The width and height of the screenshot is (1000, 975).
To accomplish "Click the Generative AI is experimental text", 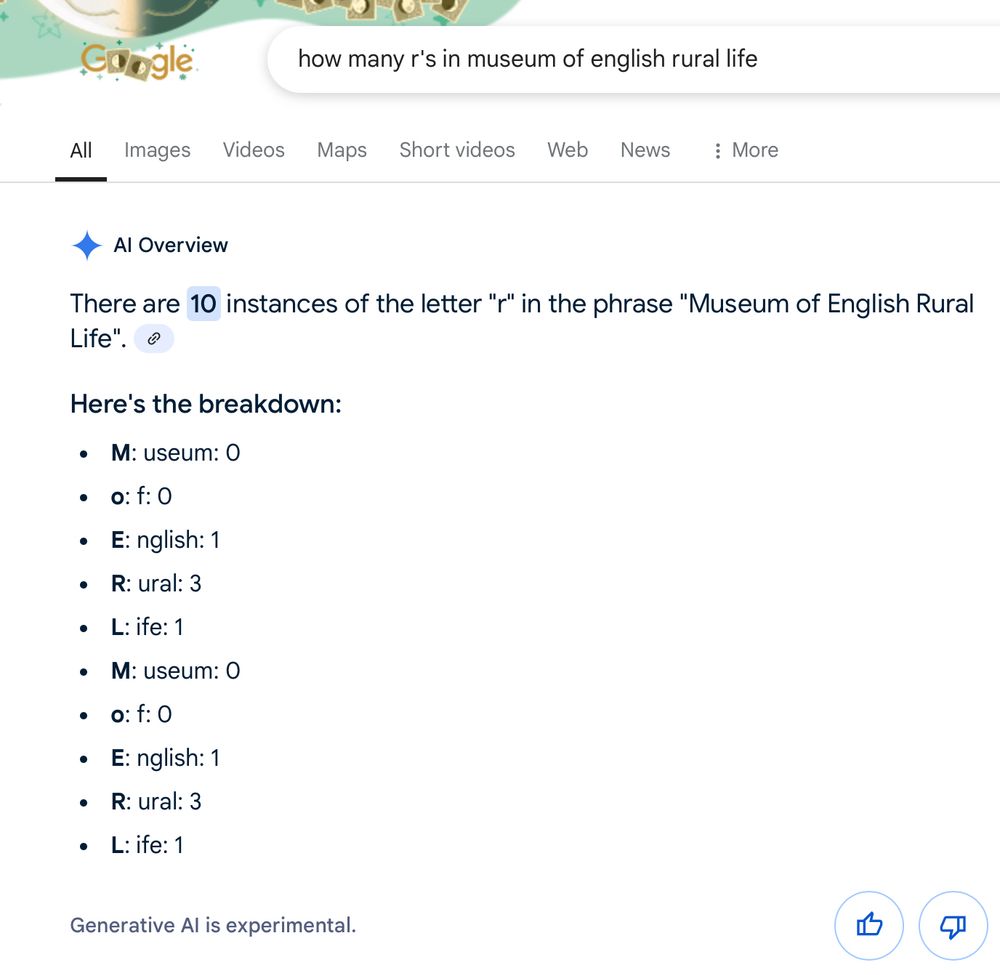I will (212, 925).
